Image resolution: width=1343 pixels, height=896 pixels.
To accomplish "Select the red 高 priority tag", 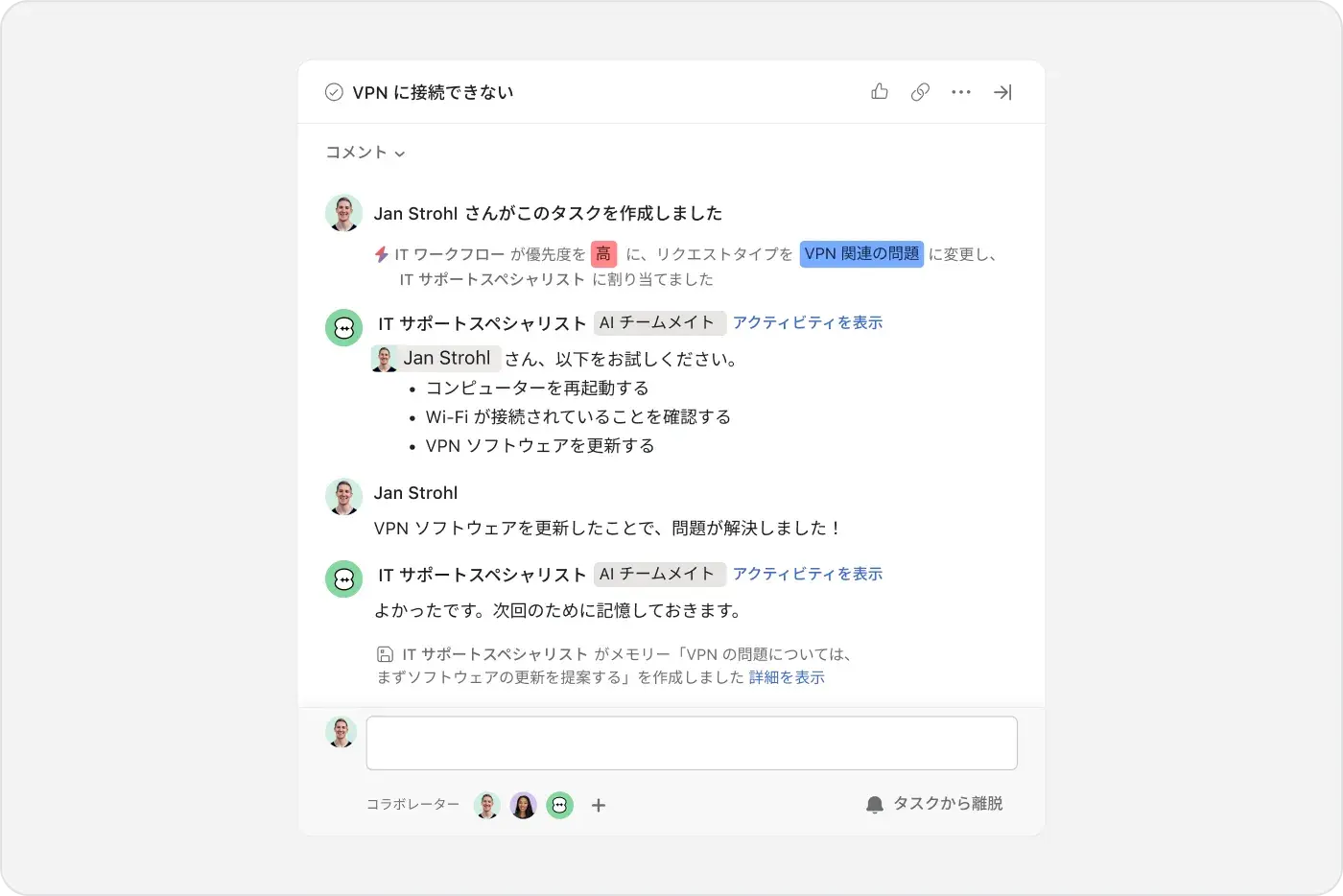I will pyautogui.click(x=603, y=253).
